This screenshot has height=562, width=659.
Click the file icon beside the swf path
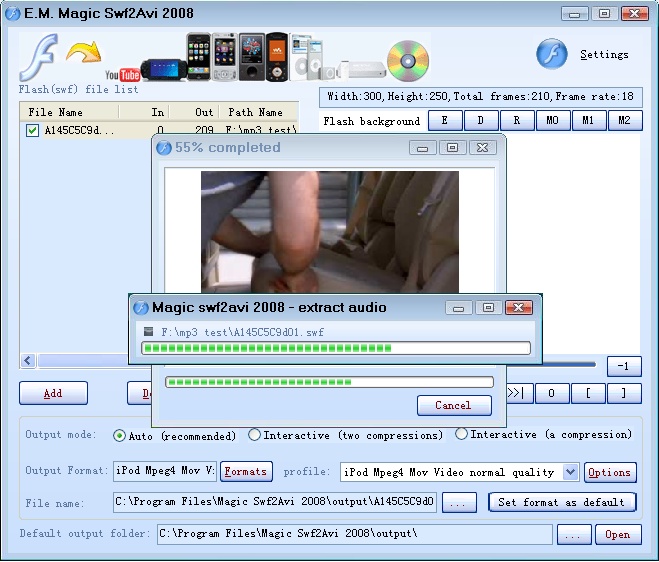tap(148, 332)
